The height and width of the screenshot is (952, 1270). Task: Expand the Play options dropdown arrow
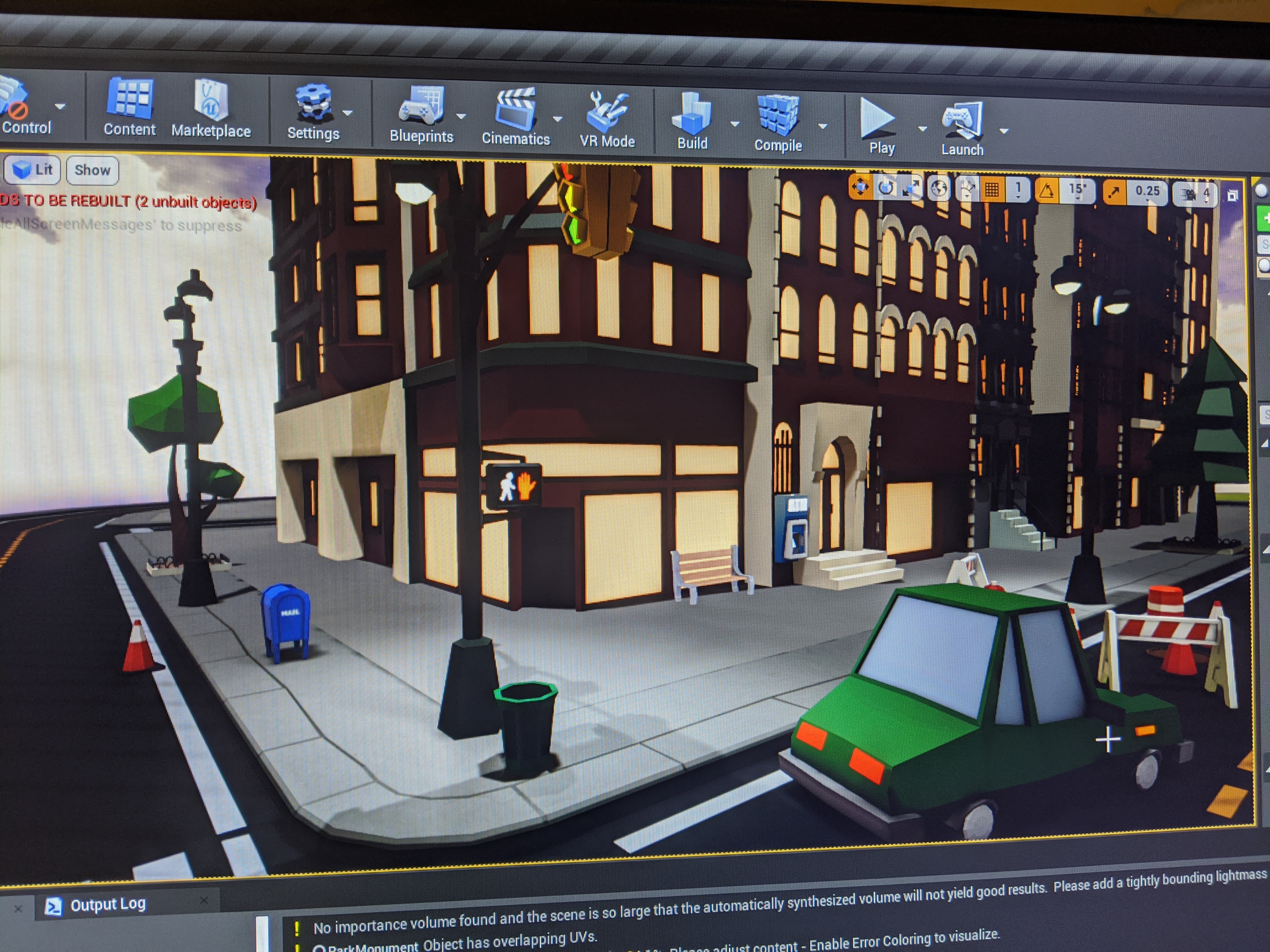(x=923, y=128)
